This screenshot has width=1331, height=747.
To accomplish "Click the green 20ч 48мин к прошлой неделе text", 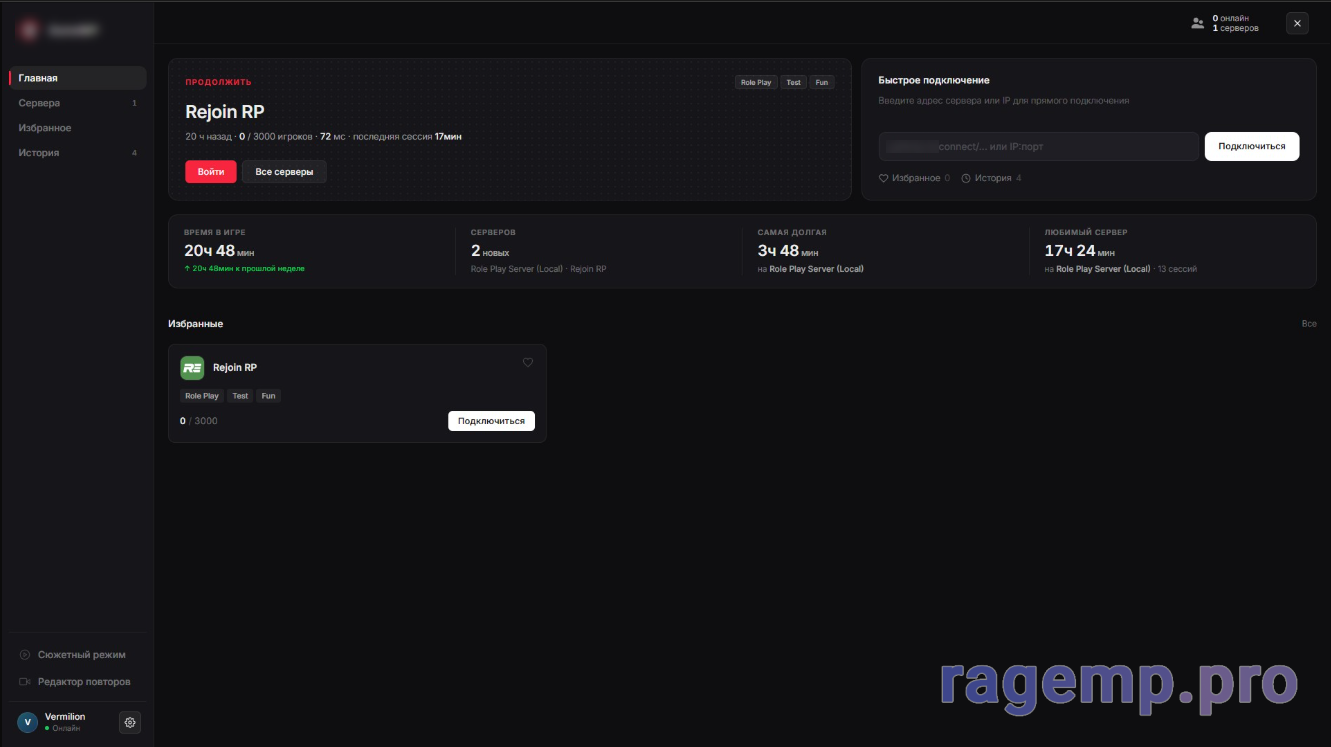I will (x=245, y=269).
